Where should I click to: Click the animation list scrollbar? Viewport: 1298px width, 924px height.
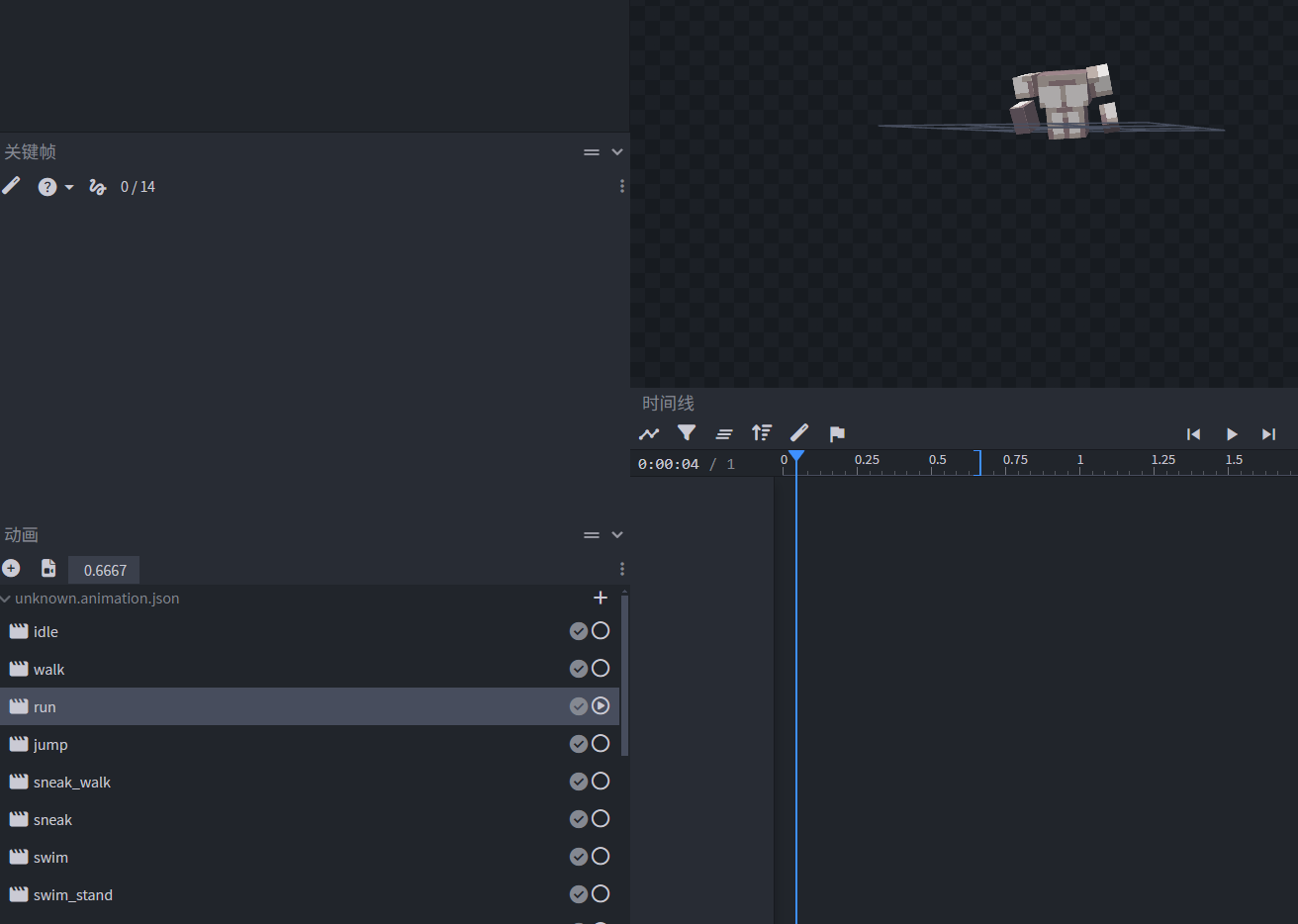(x=624, y=676)
